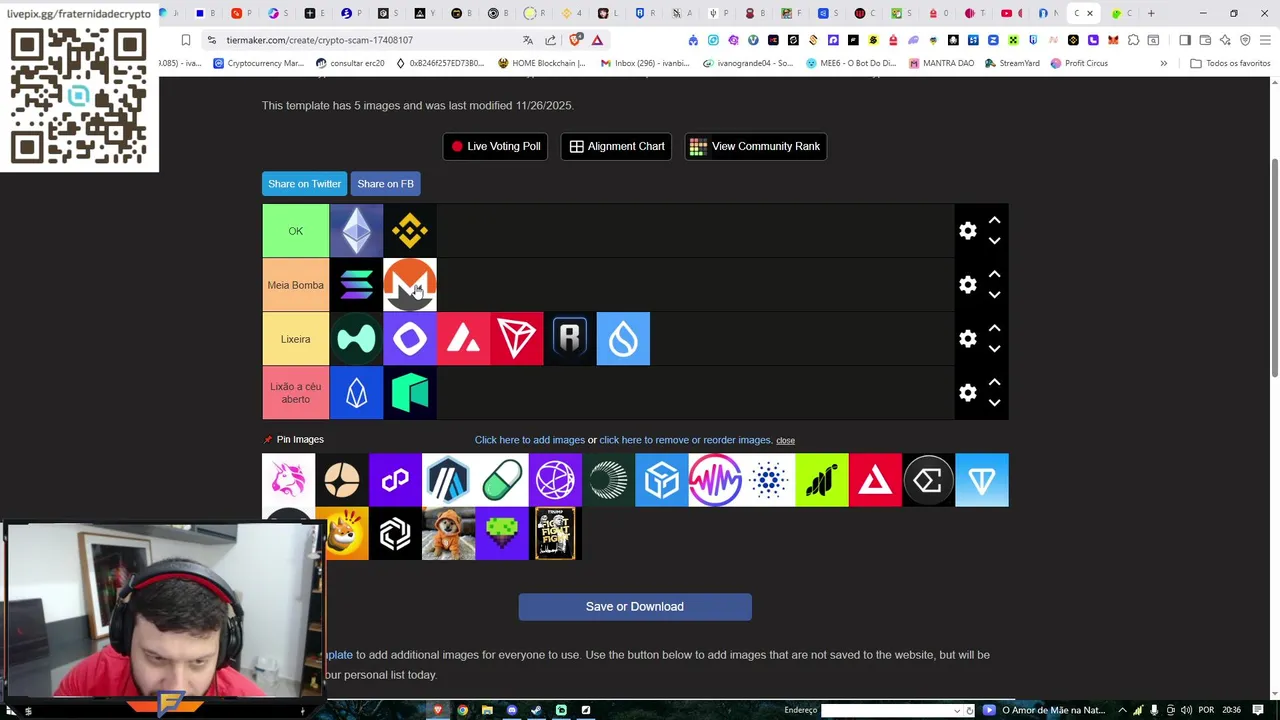
Task: Move Meia Bomba tier up
Action: point(994,274)
